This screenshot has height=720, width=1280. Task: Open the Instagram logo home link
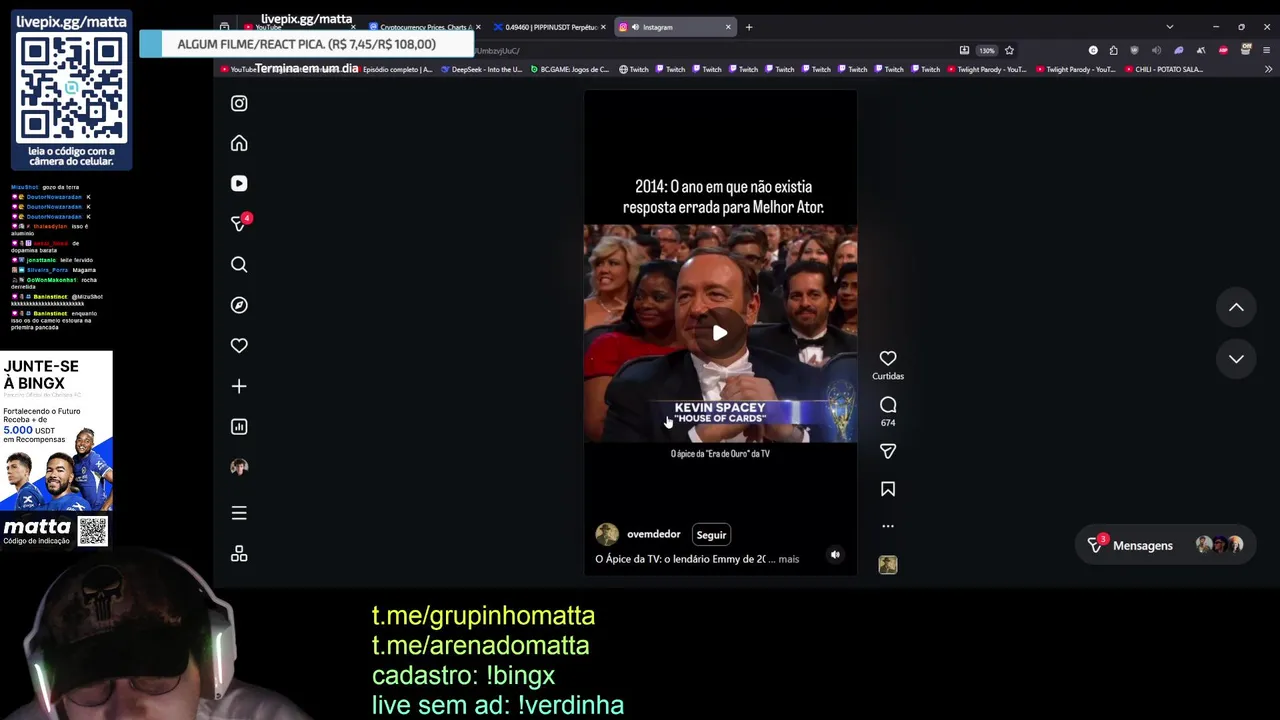[x=239, y=103]
